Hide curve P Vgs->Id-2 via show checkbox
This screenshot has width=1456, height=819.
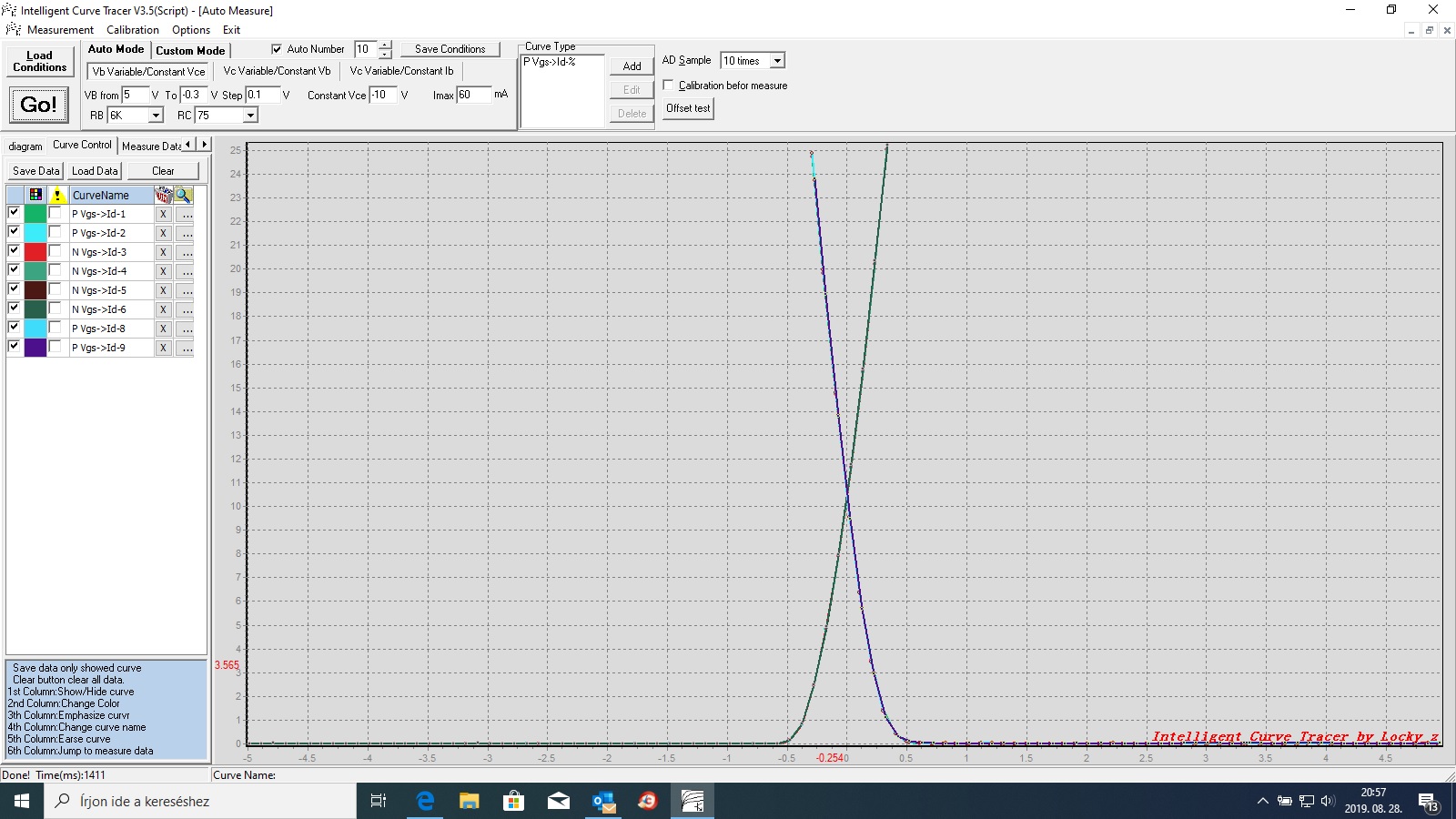pos(14,231)
